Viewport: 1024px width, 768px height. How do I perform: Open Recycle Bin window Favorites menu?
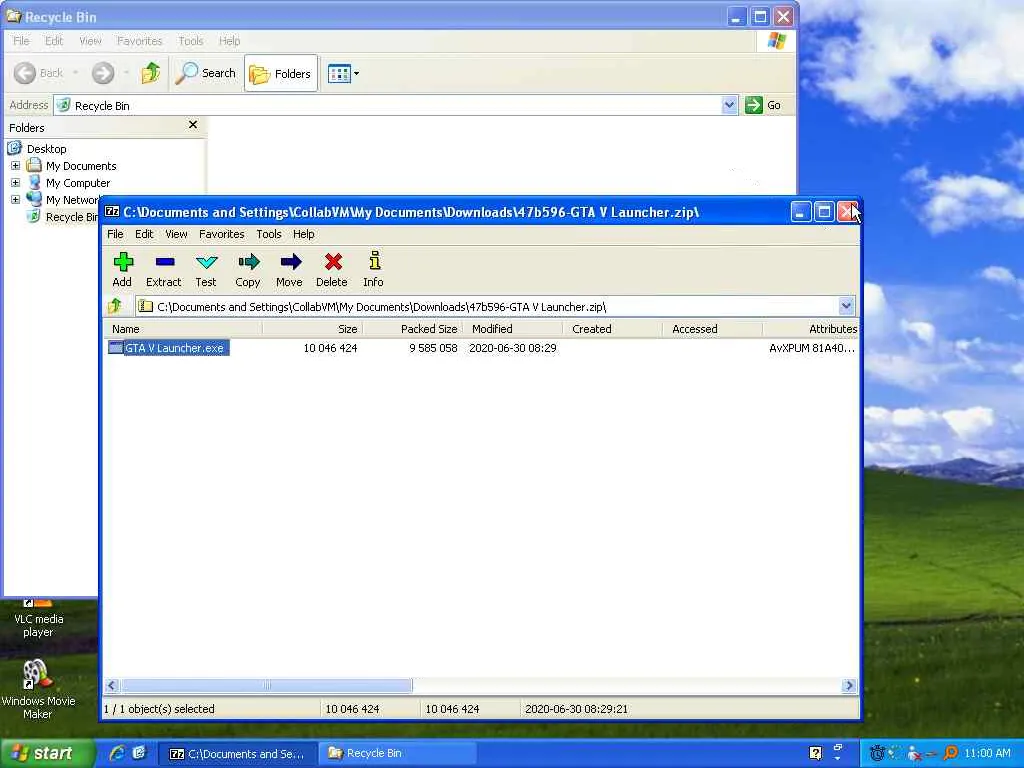pos(139,40)
